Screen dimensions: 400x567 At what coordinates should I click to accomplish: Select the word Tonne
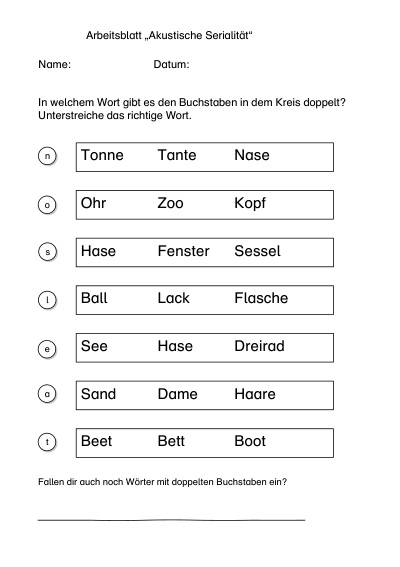(102, 155)
